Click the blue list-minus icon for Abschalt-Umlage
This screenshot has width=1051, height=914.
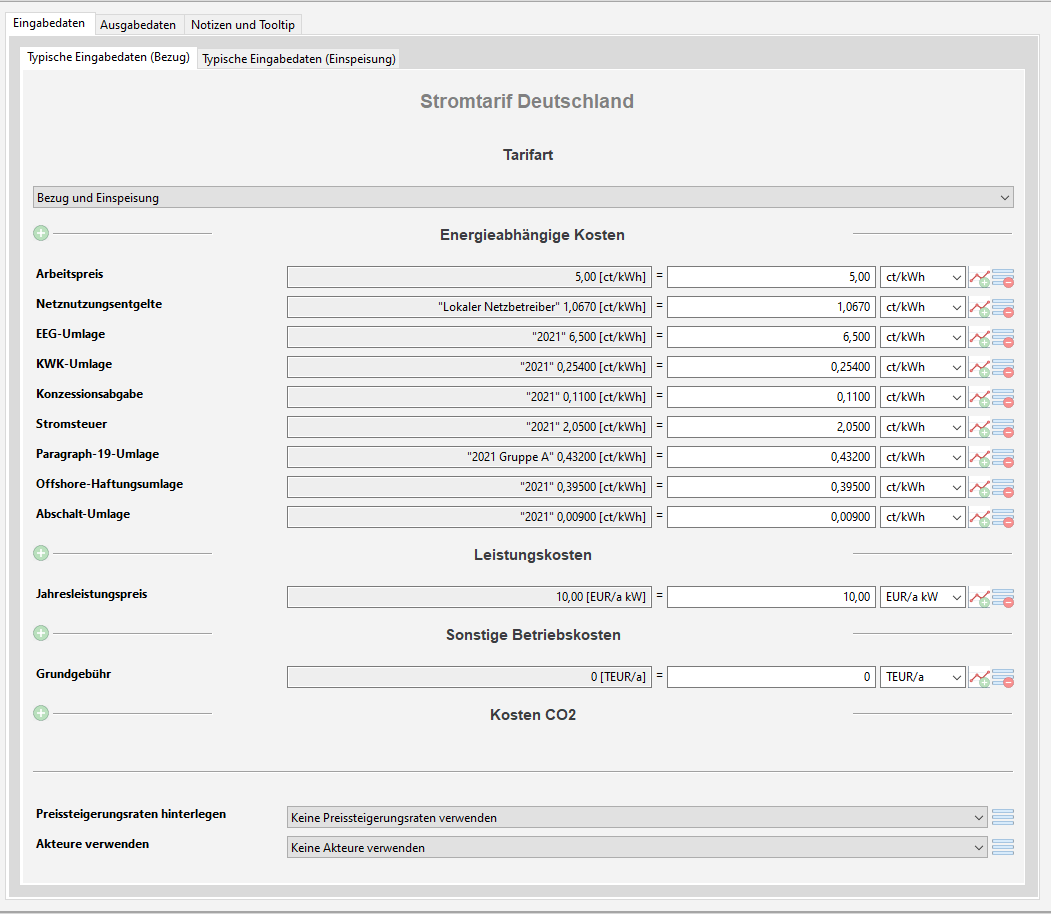[x=1003, y=517]
